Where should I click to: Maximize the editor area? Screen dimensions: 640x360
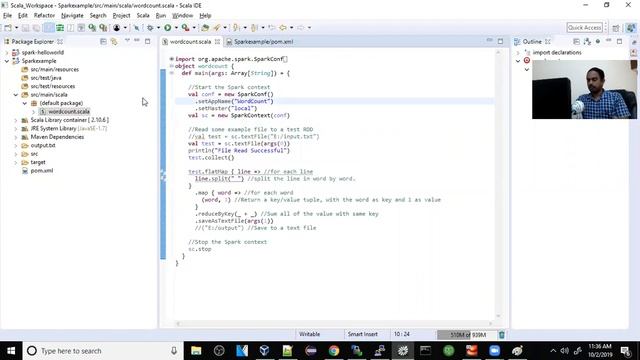point(500,41)
